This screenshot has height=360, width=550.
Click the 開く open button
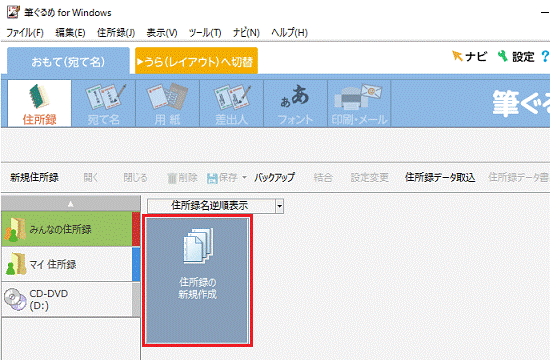(91, 178)
